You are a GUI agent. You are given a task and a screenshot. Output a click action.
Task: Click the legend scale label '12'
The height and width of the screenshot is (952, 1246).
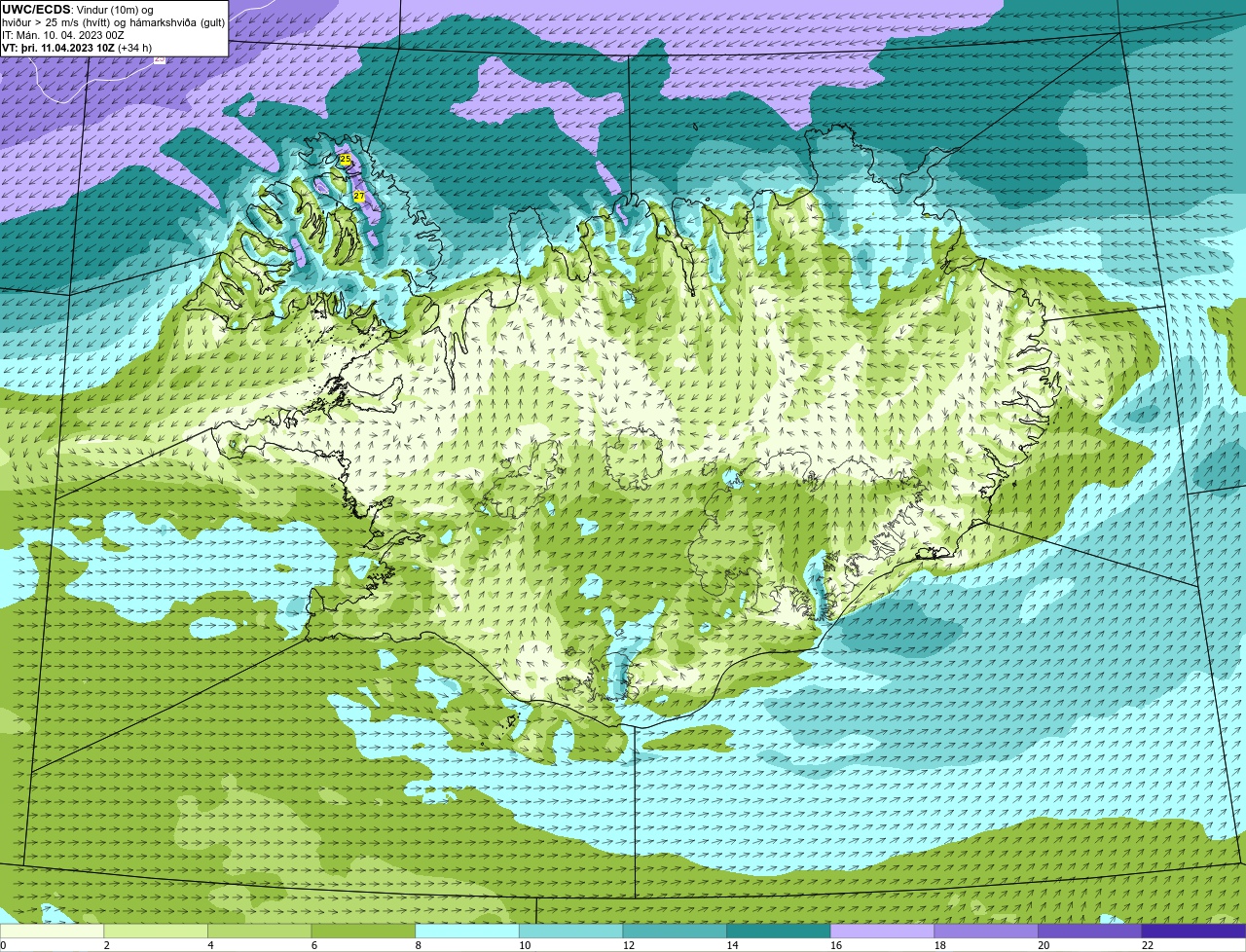tap(629, 945)
